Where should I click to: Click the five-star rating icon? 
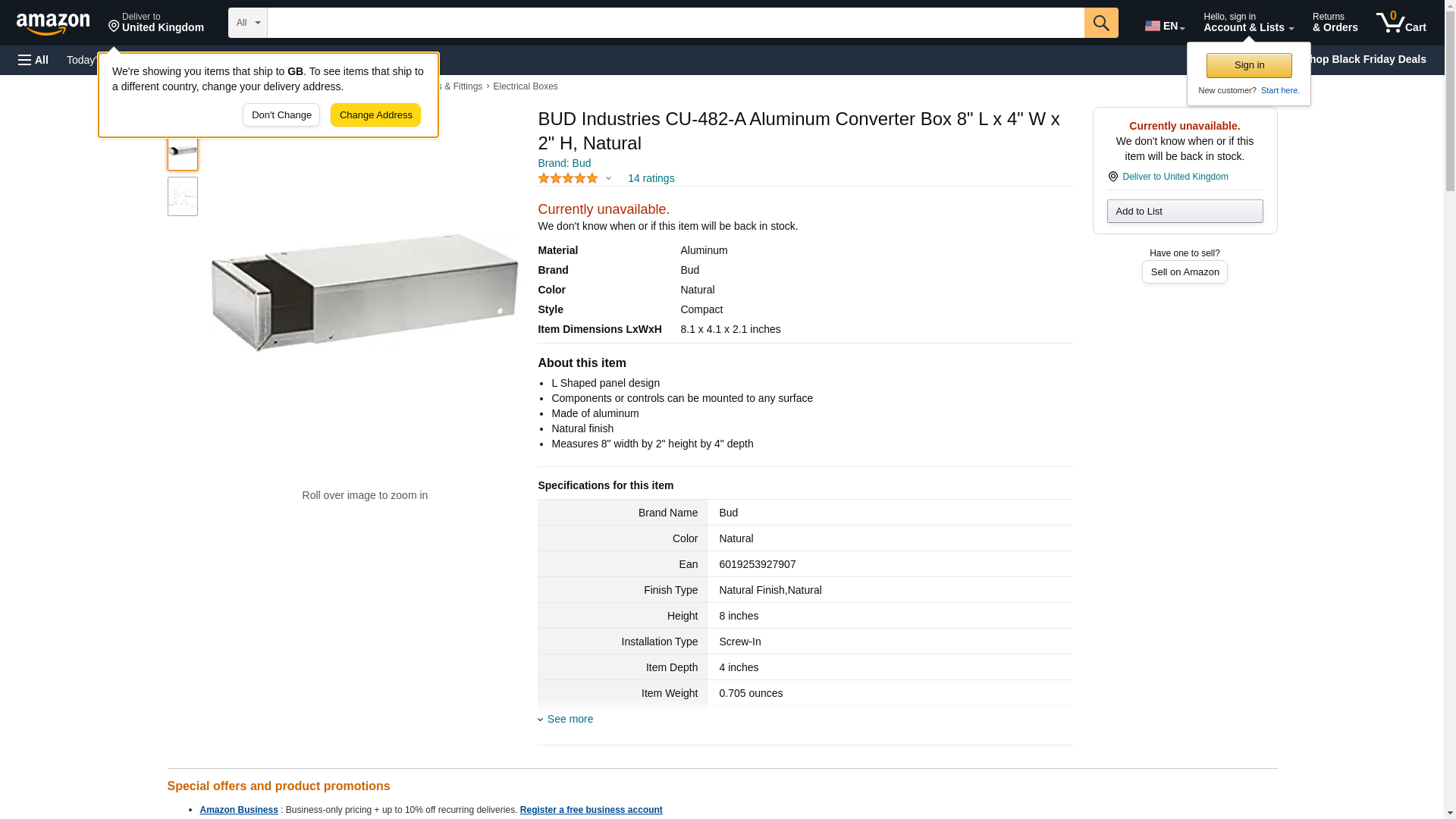click(x=568, y=178)
